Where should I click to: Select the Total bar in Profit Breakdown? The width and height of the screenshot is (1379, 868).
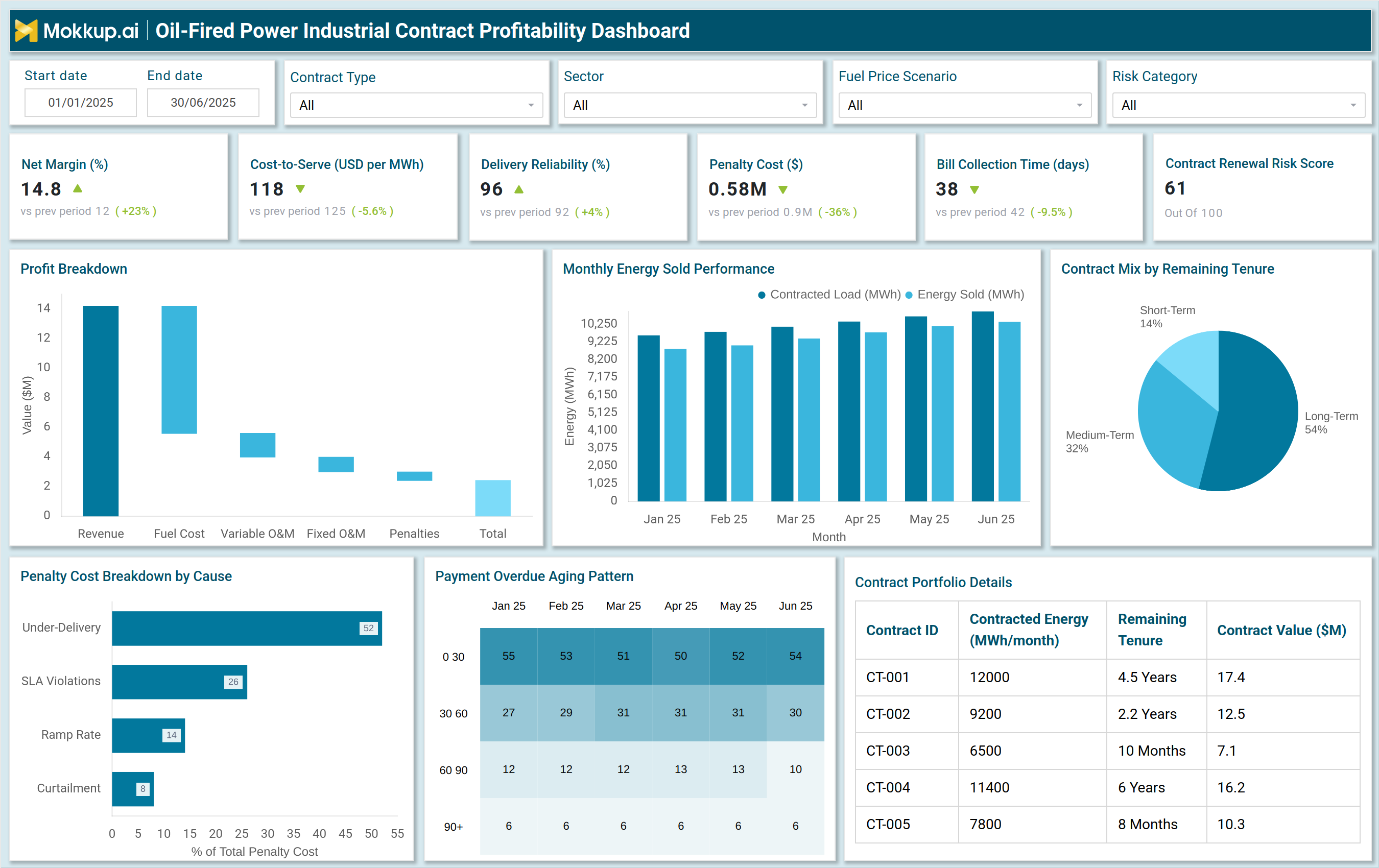pyautogui.click(x=493, y=498)
